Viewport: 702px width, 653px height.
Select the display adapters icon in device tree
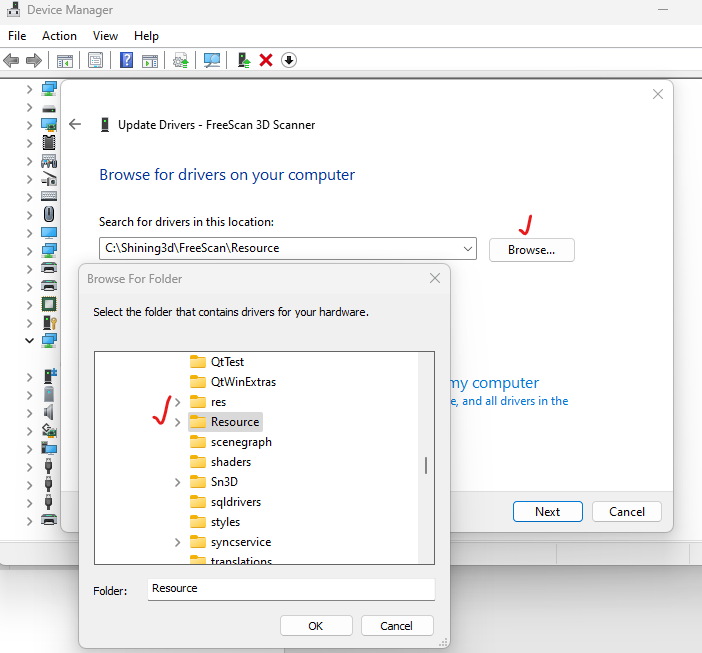tap(49, 125)
